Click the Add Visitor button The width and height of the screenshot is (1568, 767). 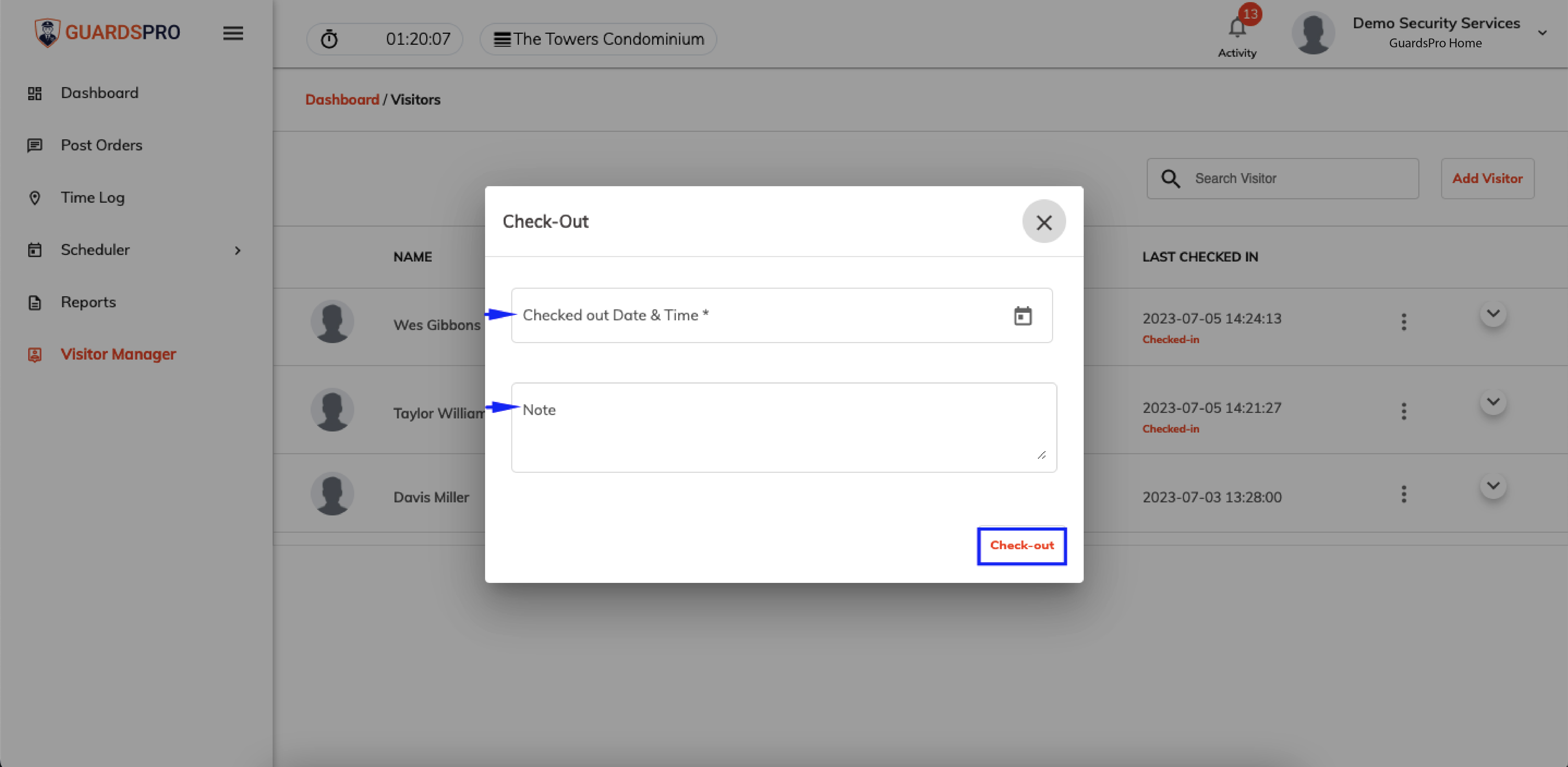(x=1487, y=179)
